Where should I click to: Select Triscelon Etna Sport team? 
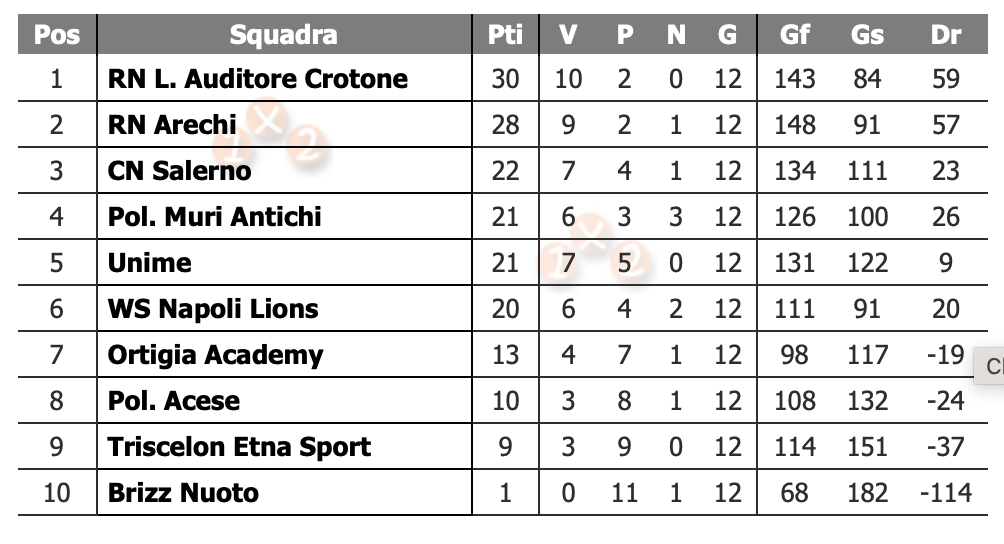[239, 447]
